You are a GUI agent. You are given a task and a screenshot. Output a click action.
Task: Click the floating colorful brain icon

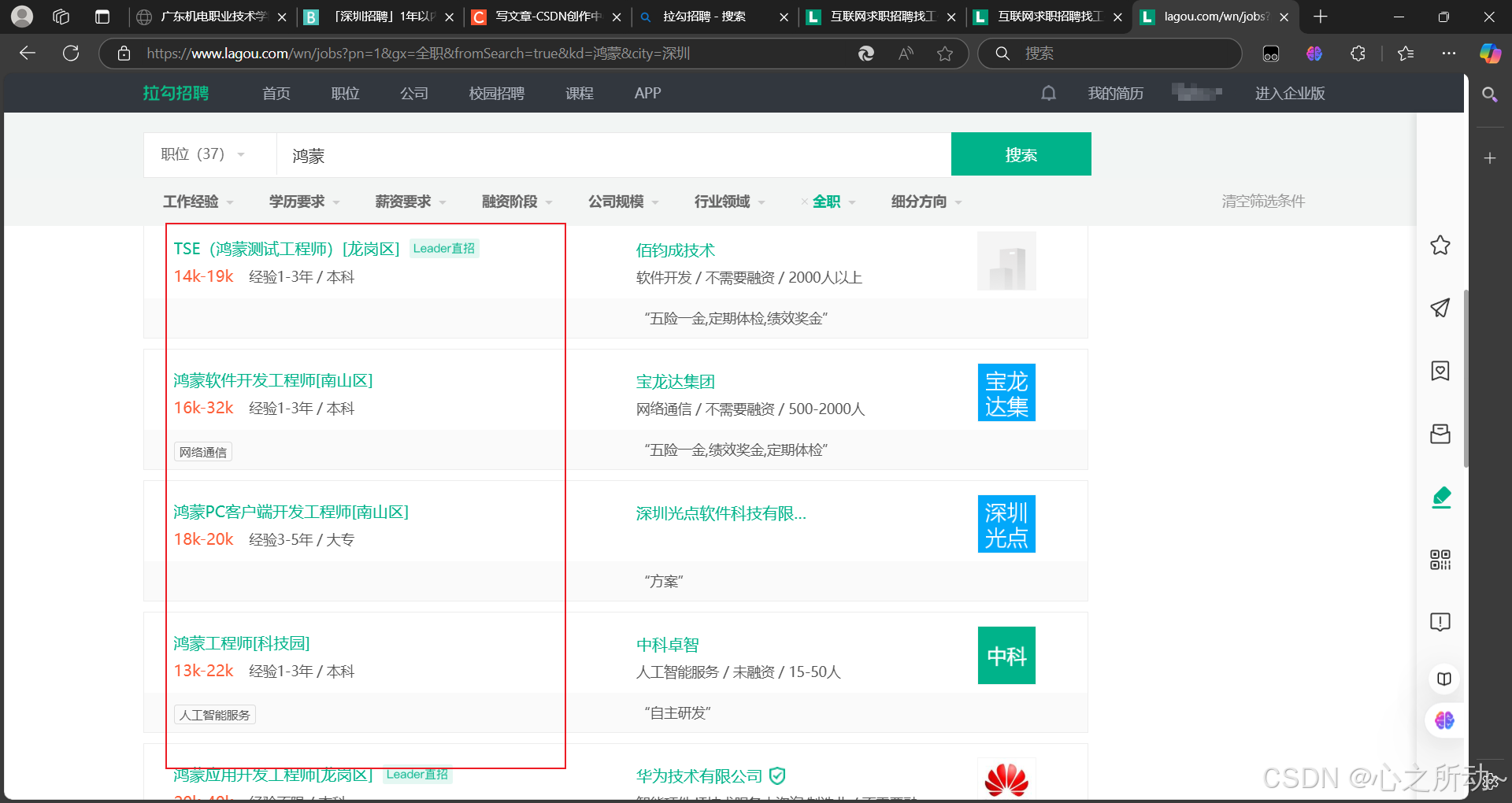(x=1444, y=720)
